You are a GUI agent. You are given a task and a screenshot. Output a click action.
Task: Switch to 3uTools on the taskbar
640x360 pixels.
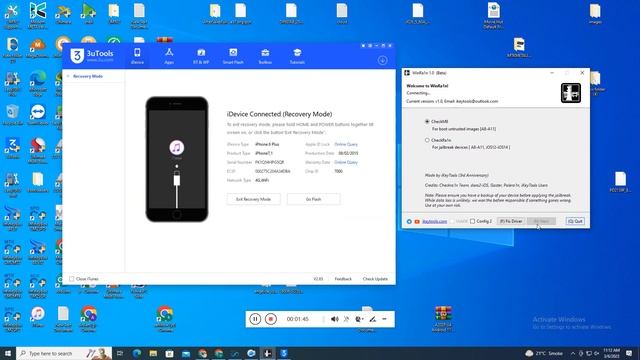click(x=284, y=353)
